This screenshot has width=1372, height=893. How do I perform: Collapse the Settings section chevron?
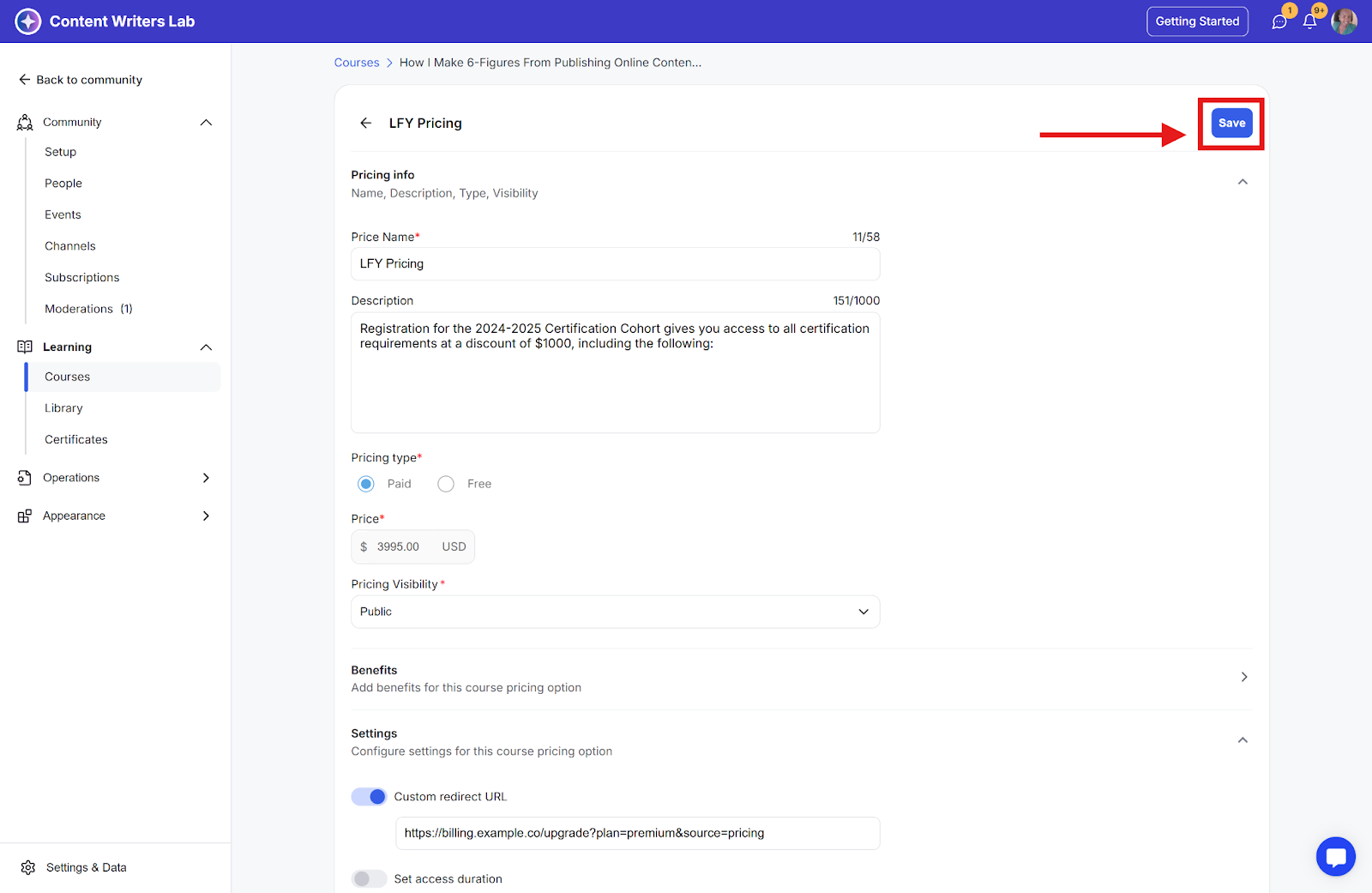1243,740
